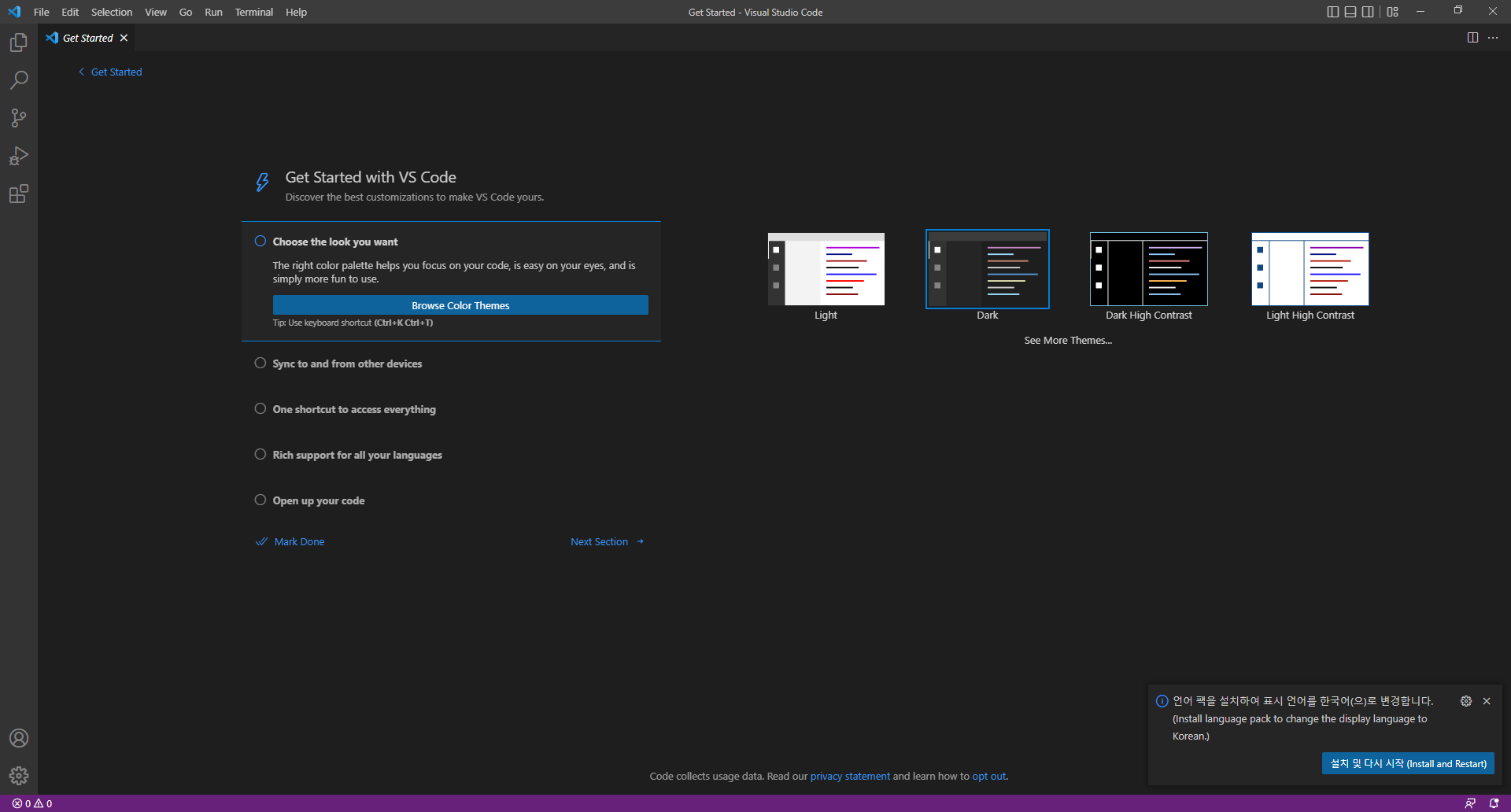Collapse the 'Choose the look you want' step
The width and height of the screenshot is (1511, 812).
[335, 242]
